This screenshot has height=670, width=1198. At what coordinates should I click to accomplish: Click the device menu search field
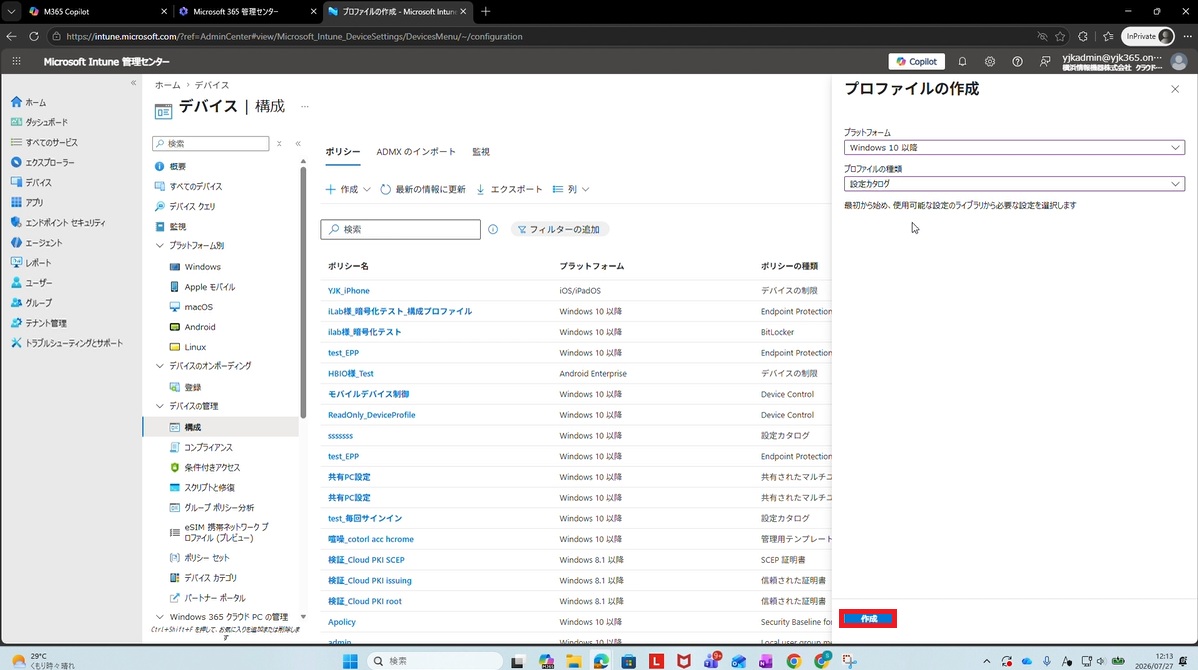click(x=211, y=143)
